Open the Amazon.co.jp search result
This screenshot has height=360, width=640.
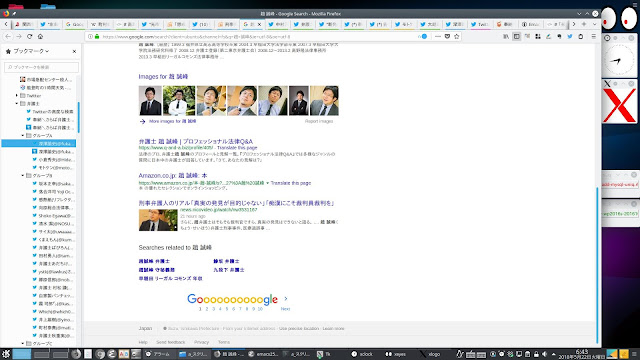(x=173, y=176)
